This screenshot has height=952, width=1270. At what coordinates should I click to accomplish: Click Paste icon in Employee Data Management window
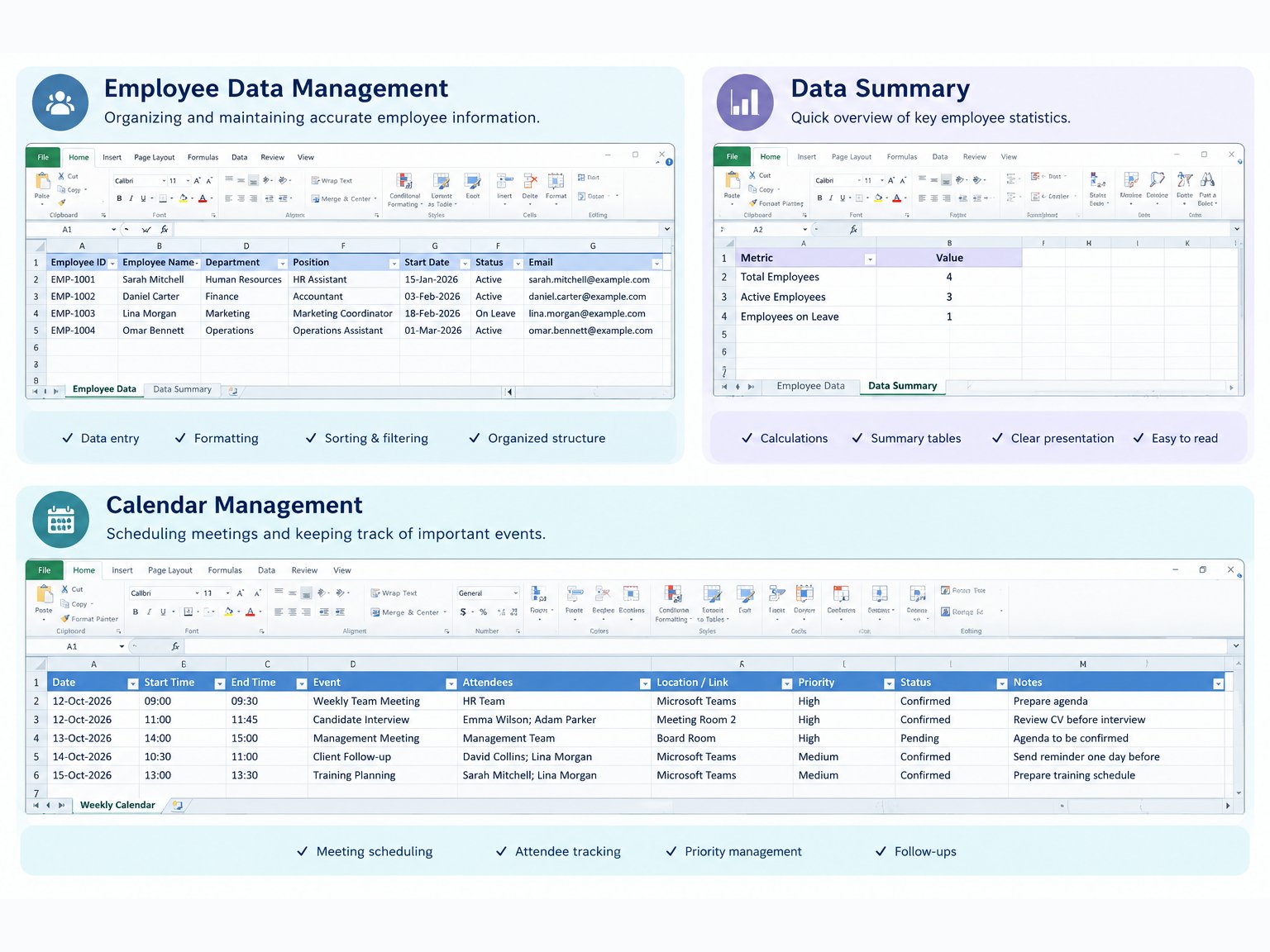[x=42, y=182]
